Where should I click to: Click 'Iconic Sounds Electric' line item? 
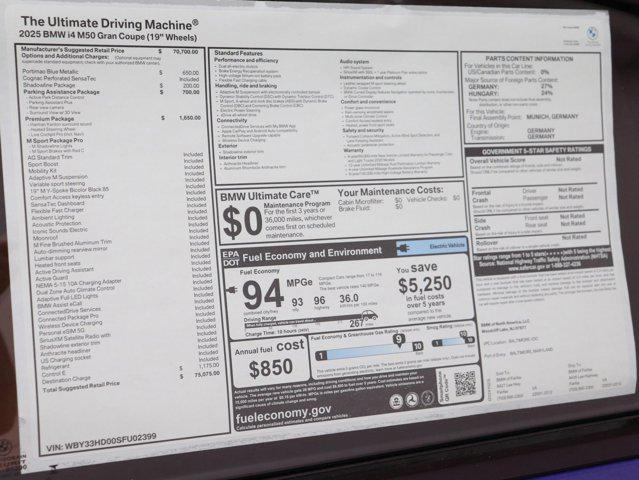tap(60, 230)
